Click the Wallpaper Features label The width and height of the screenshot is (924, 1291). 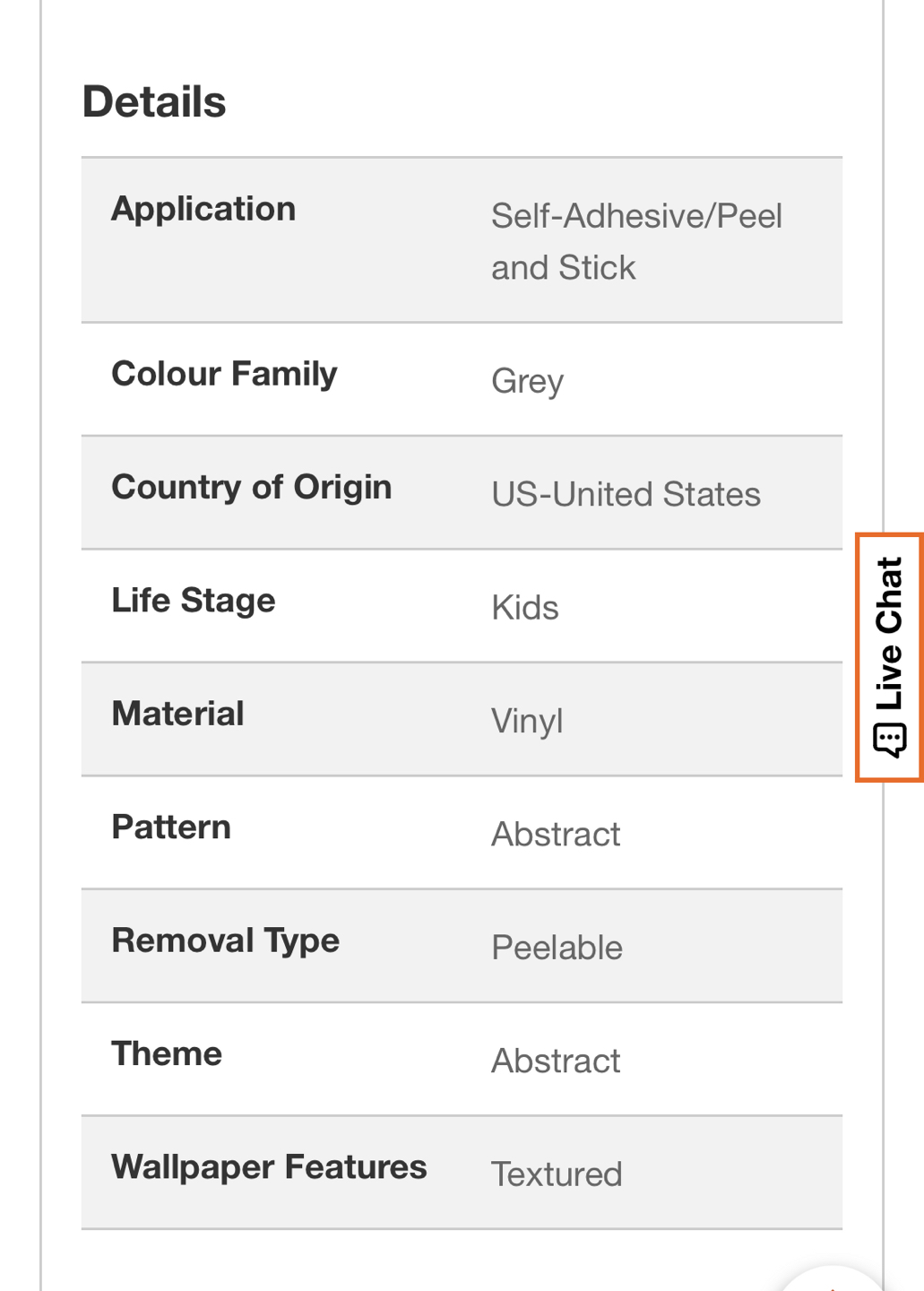pos(269,1167)
